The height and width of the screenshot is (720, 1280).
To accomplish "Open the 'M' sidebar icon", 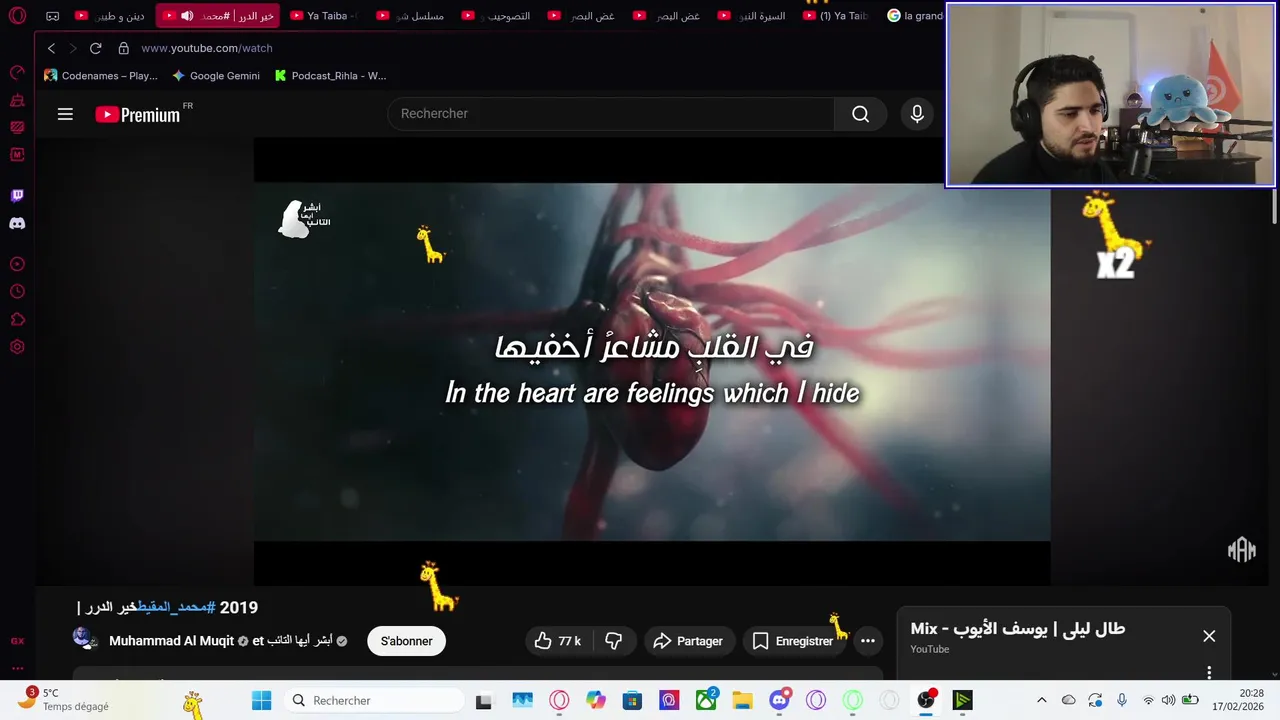I will point(17,155).
